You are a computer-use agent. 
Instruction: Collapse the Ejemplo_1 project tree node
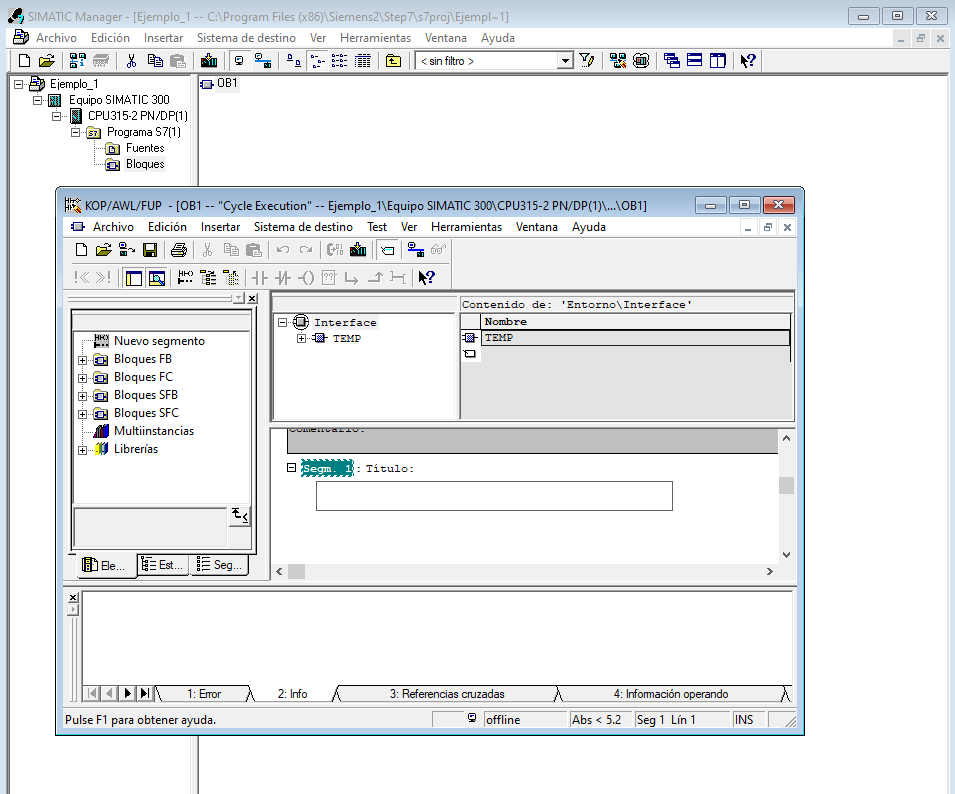19,84
